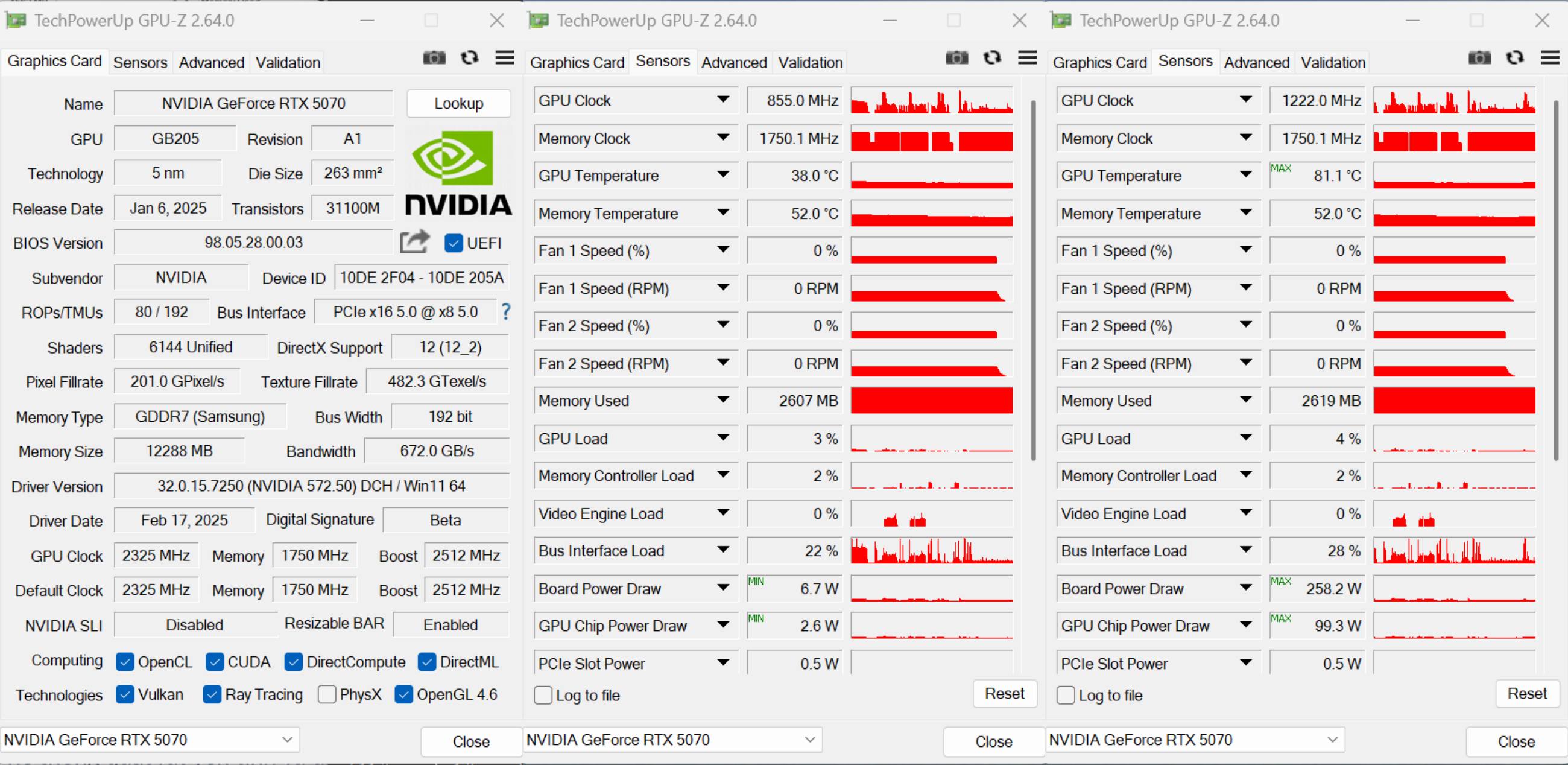Open Board Power Draw dropdown in middle window

[722, 588]
